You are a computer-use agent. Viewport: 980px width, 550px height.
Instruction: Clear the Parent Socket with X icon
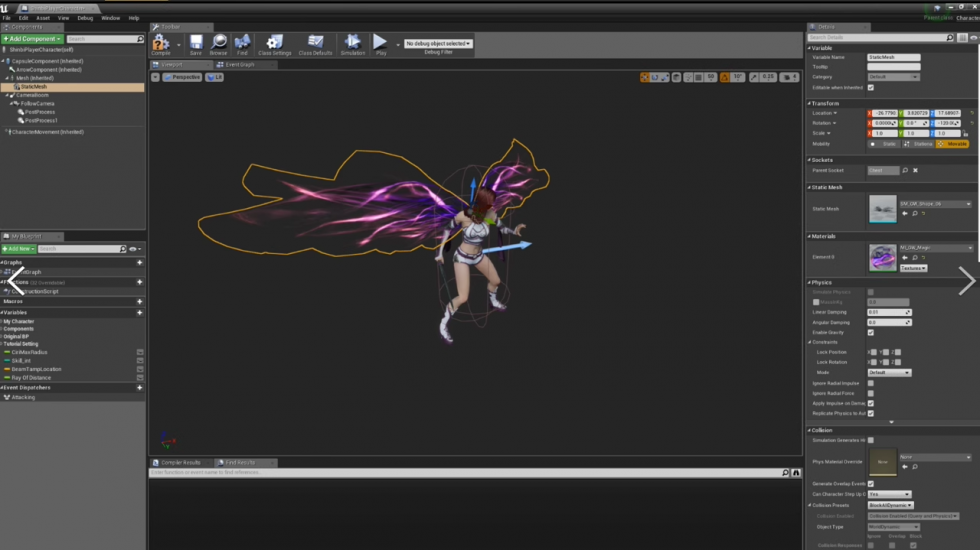916,170
